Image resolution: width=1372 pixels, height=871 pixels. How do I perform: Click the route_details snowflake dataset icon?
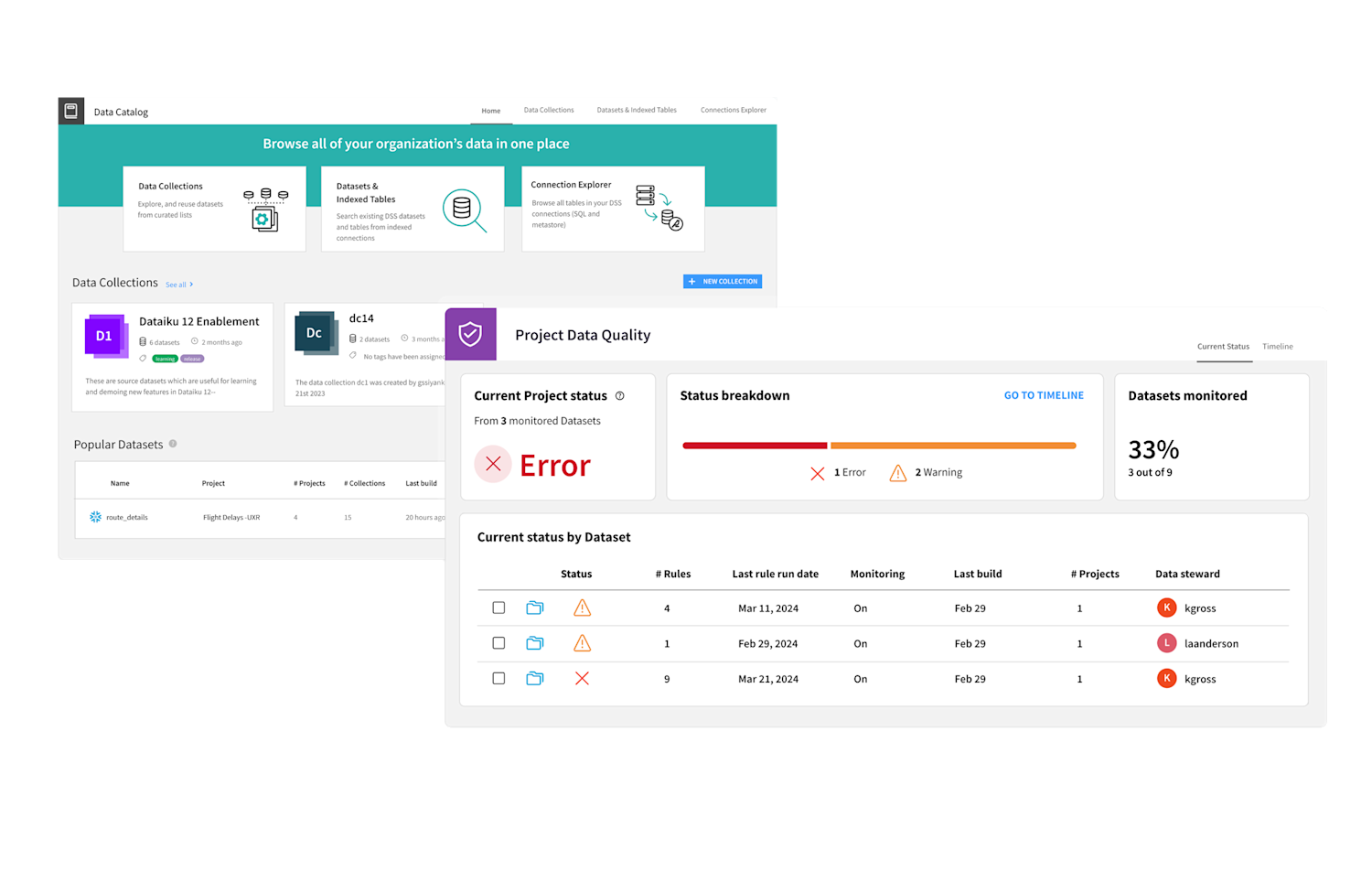[95, 517]
